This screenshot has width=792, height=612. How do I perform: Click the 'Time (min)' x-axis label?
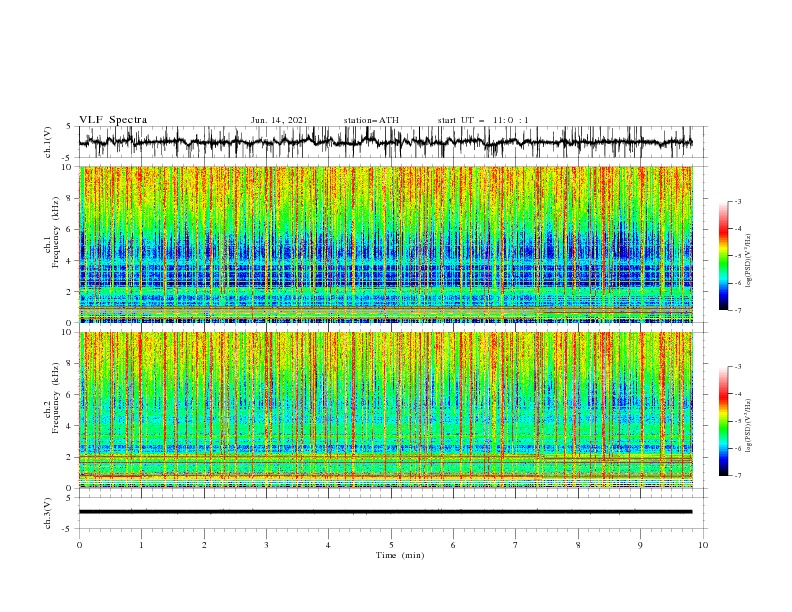[400, 555]
